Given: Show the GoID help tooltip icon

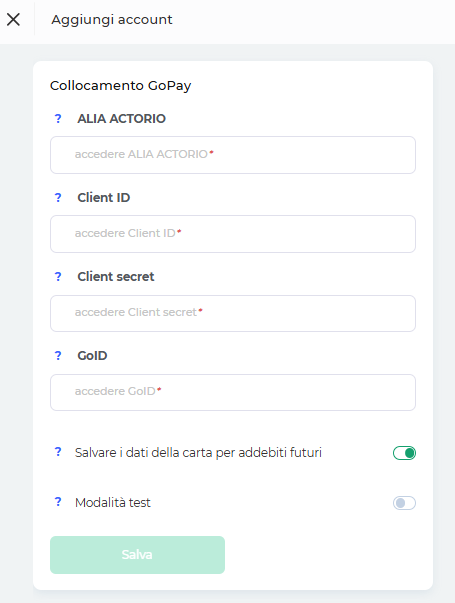Looking at the screenshot, I should (x=58, y=356).
